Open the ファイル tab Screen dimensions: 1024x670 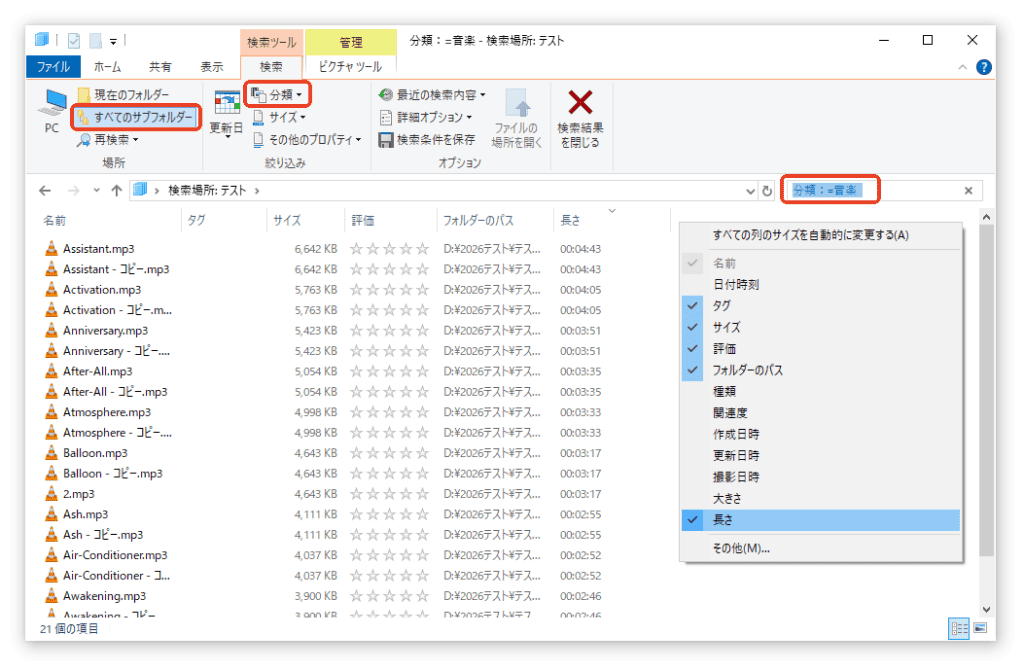tap(53, 67)
